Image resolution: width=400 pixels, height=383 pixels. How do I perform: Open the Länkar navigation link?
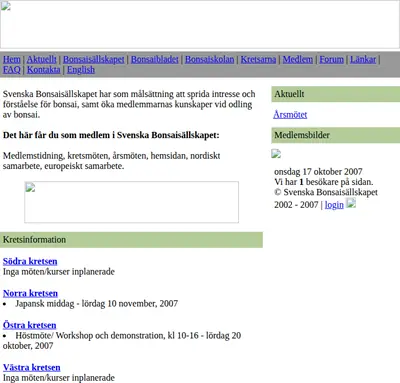363,59
